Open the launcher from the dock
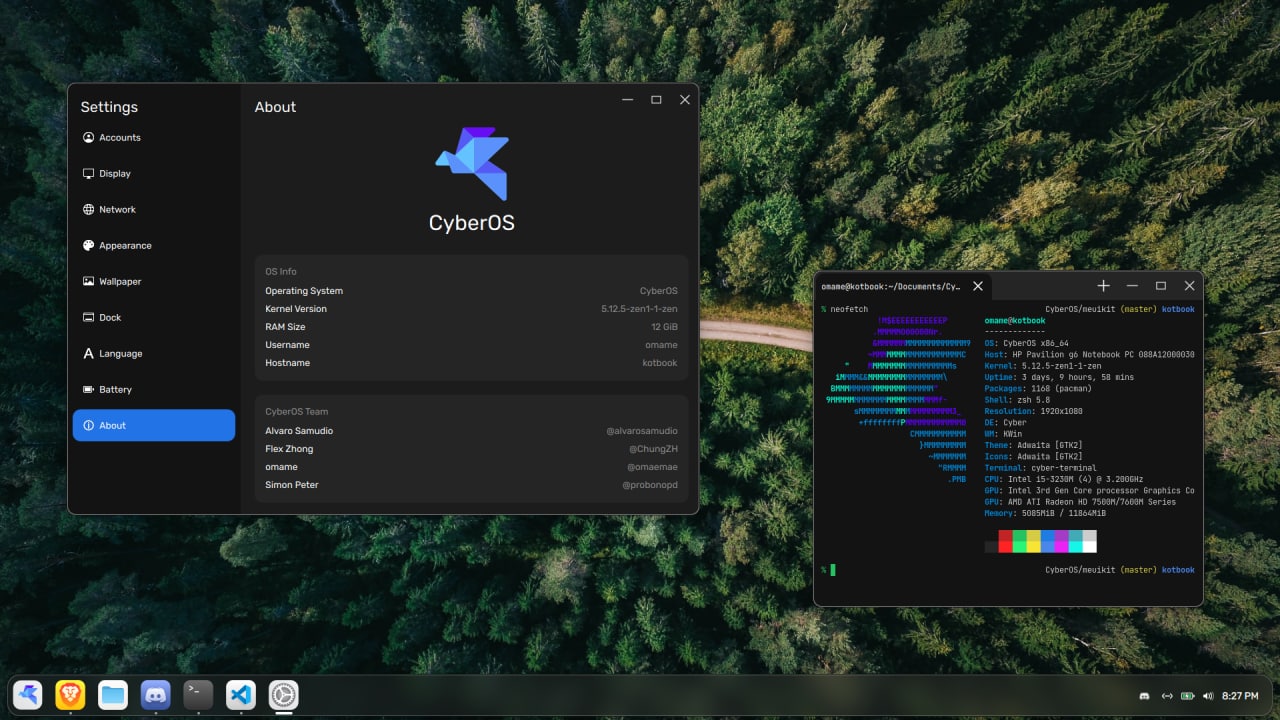 coord(28,694)
